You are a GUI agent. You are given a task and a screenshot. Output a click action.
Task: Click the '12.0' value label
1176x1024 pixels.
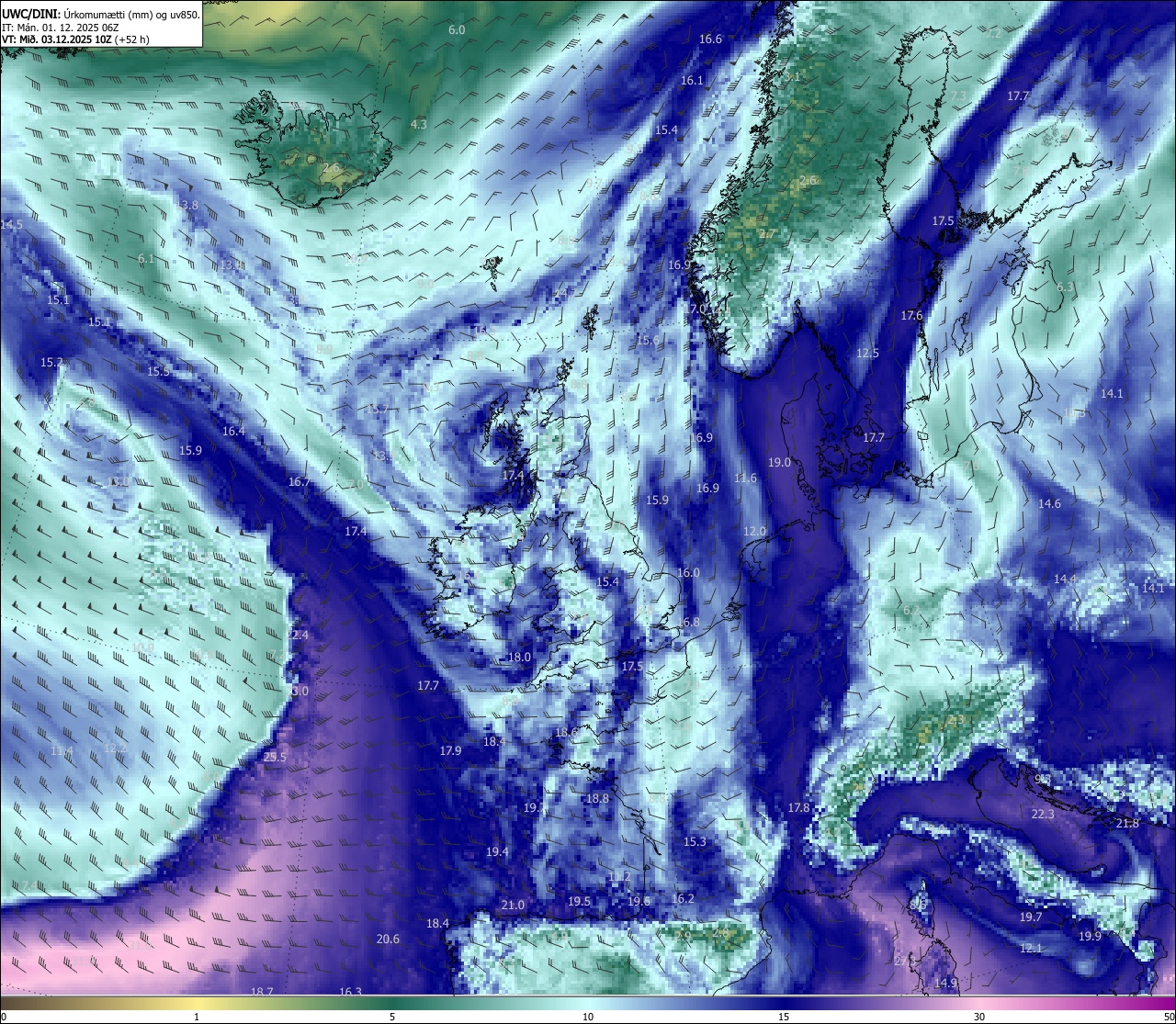[x=754, y=532]
